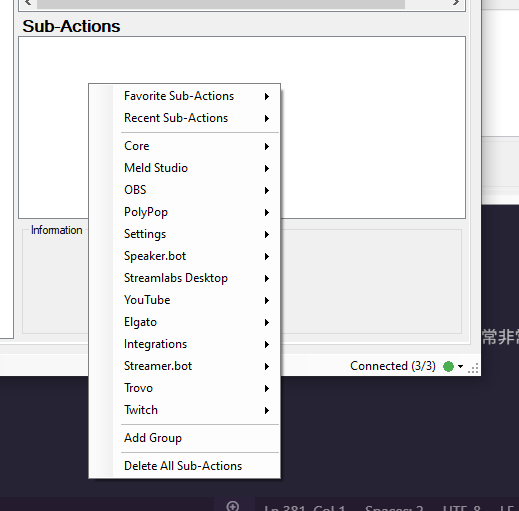Choose Add Group from context menu
The width and height of the screenshot is (519, 511).
(184, 438)
